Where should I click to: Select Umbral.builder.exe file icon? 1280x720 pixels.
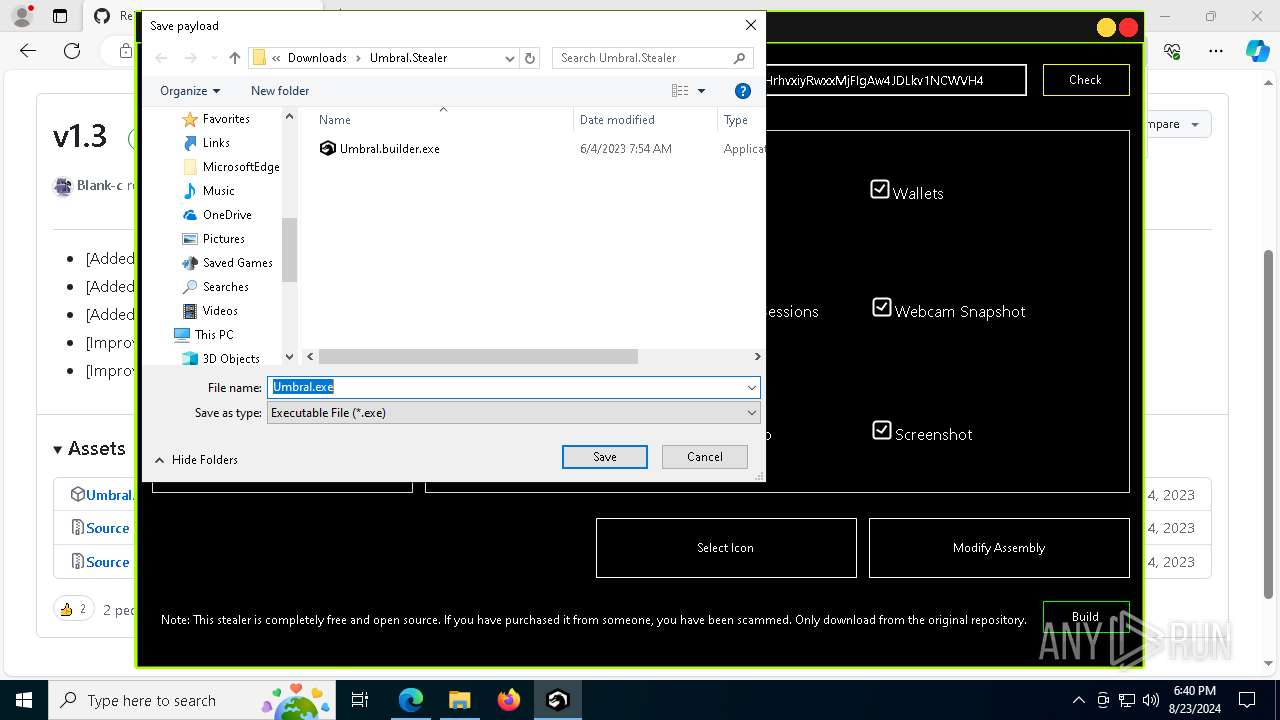point(327,148)
